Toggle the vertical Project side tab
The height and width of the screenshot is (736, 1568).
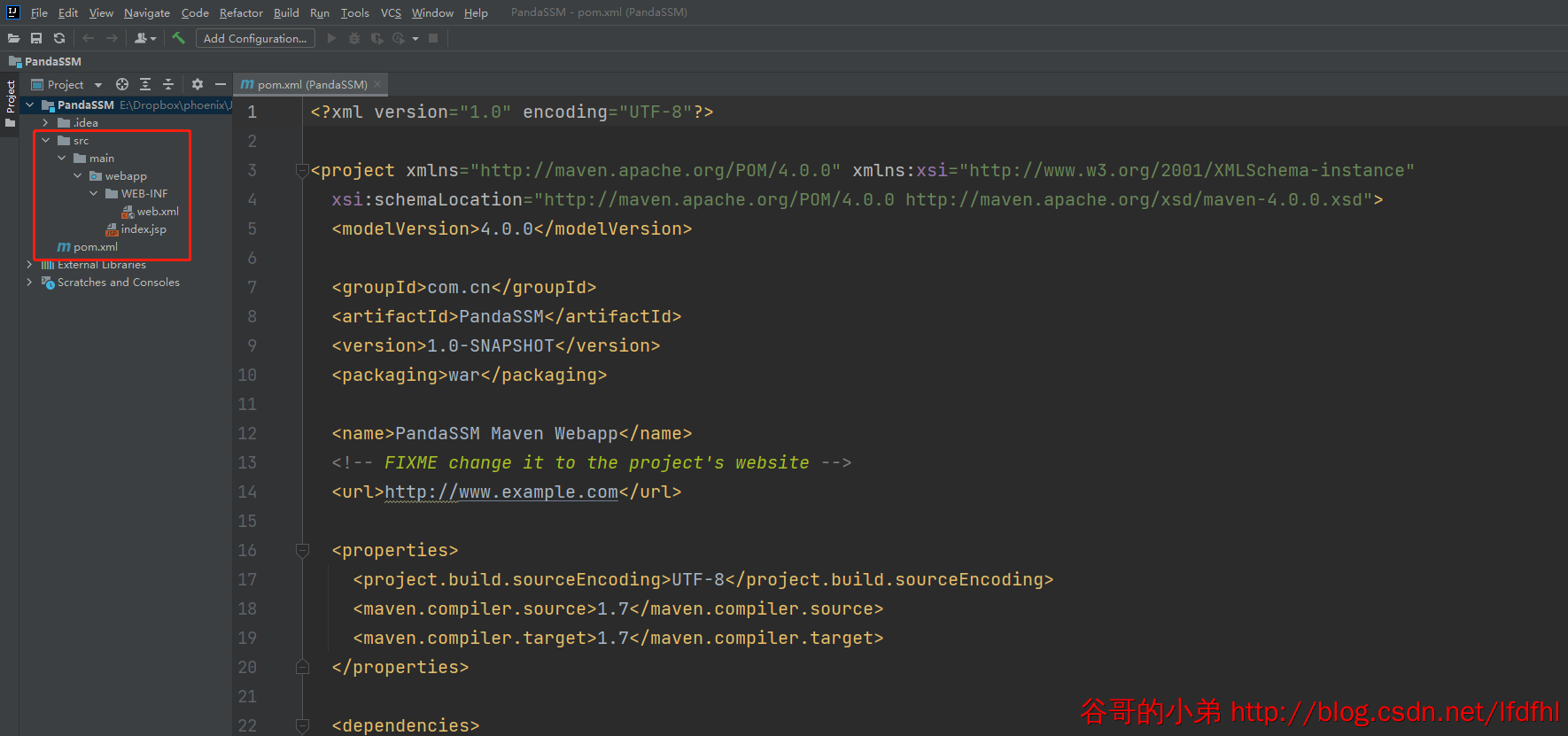point(10,103)
